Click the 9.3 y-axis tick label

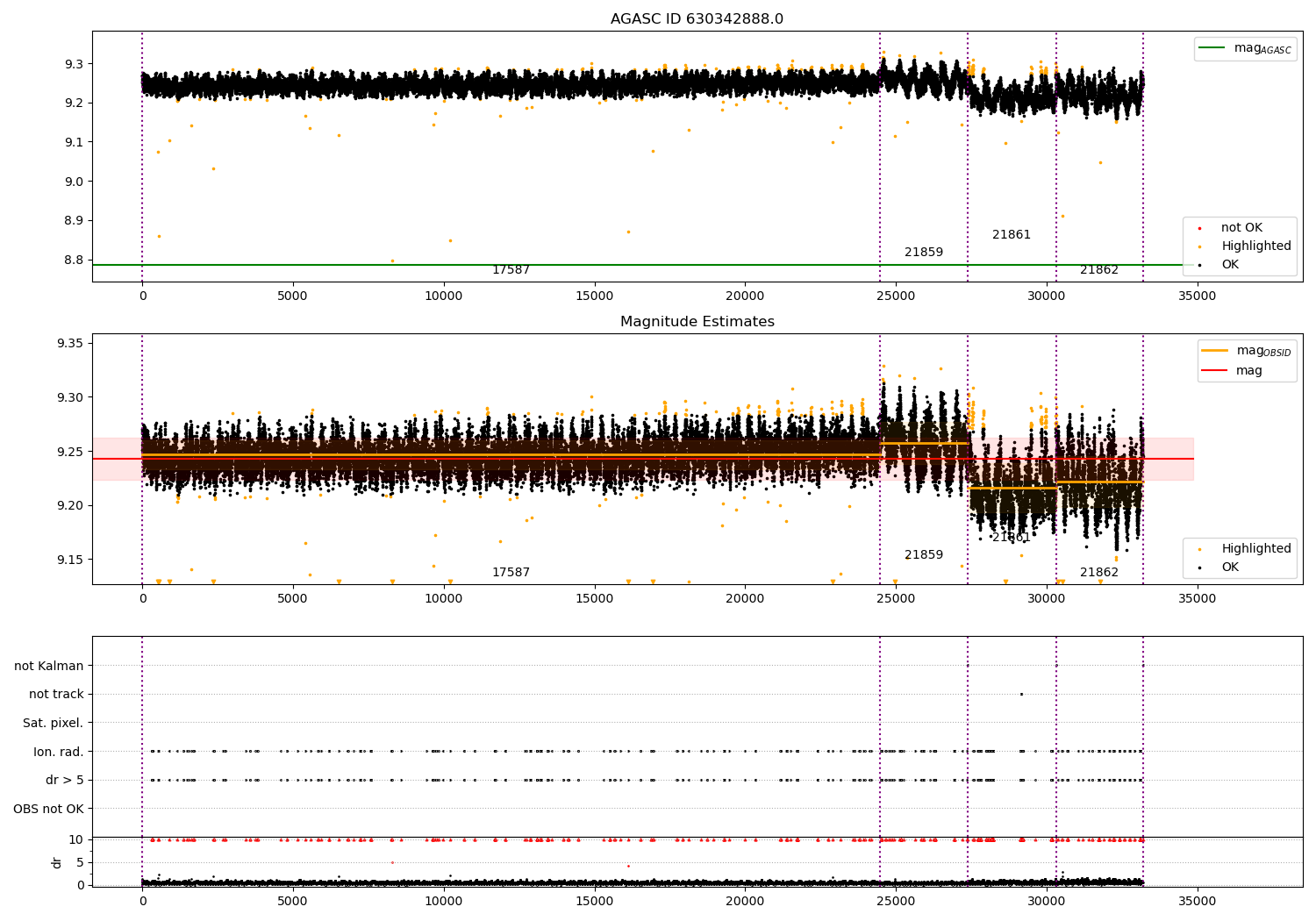[x=75, y=64]
